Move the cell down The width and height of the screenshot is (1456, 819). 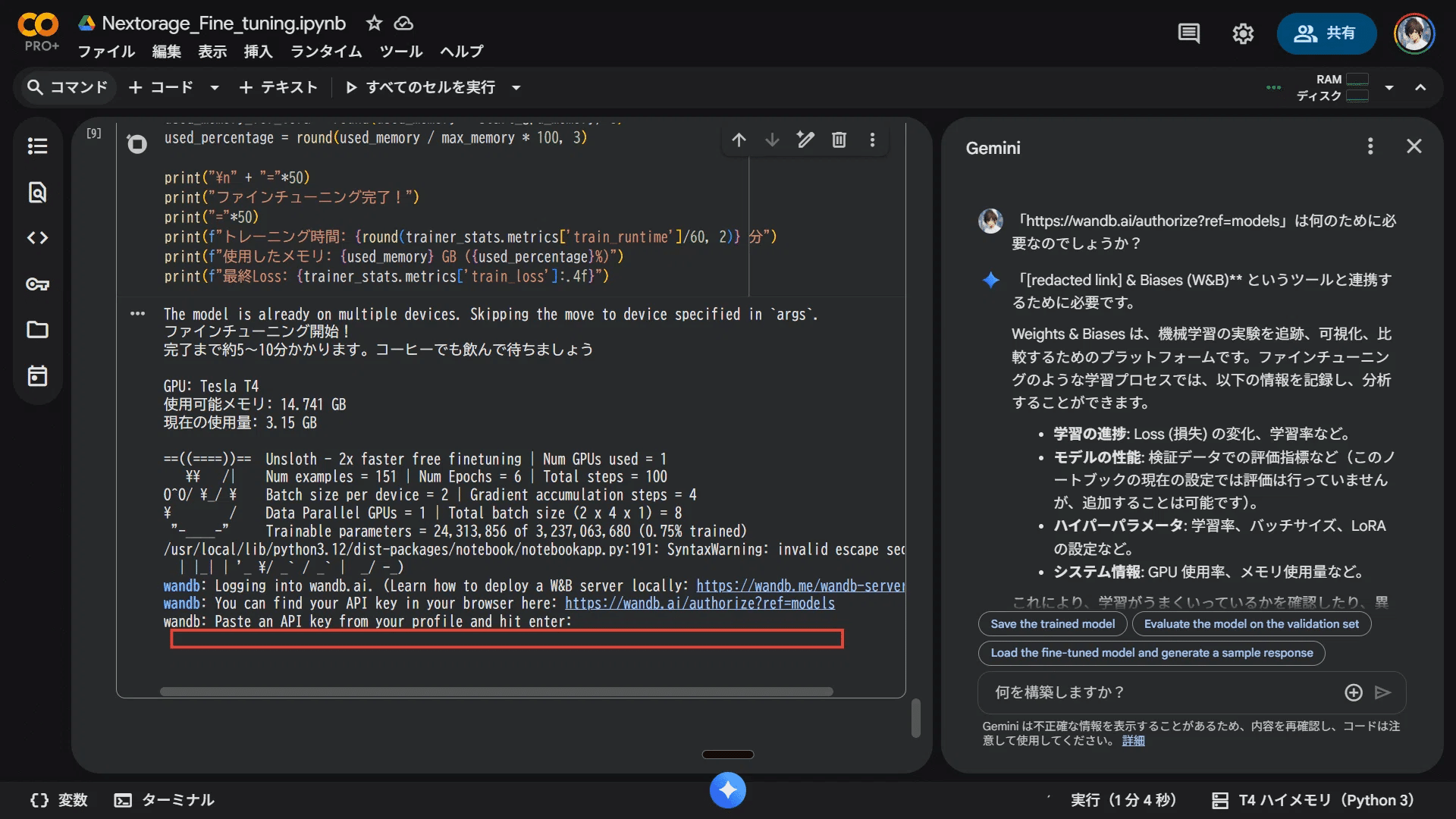point(772,140)
